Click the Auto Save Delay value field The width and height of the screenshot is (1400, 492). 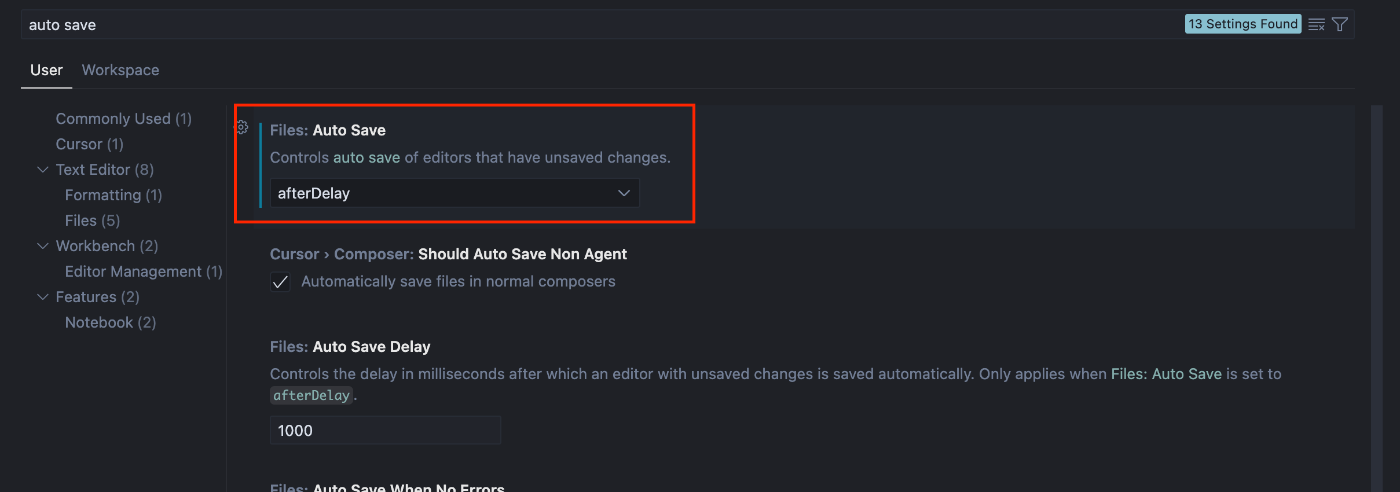[x=385, y=430]
